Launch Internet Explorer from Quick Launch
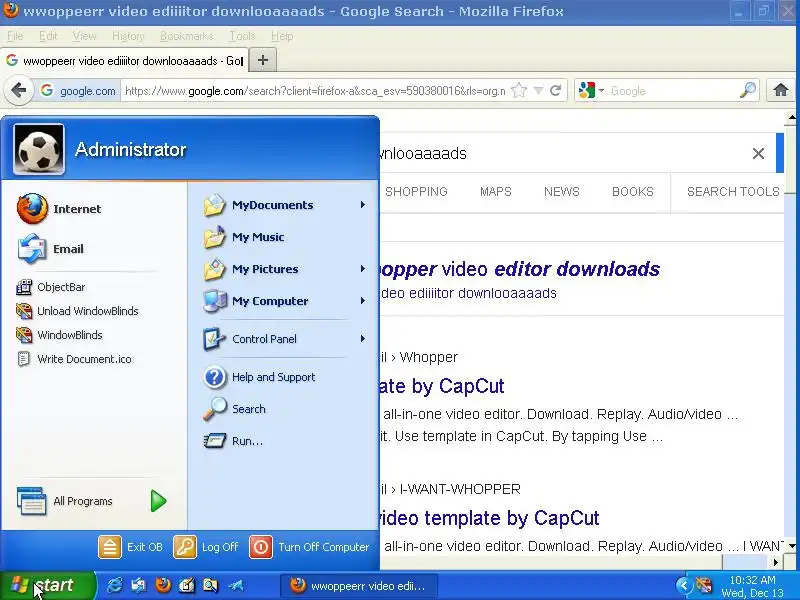This screenshot has width=800, height=600. [114, 585]
